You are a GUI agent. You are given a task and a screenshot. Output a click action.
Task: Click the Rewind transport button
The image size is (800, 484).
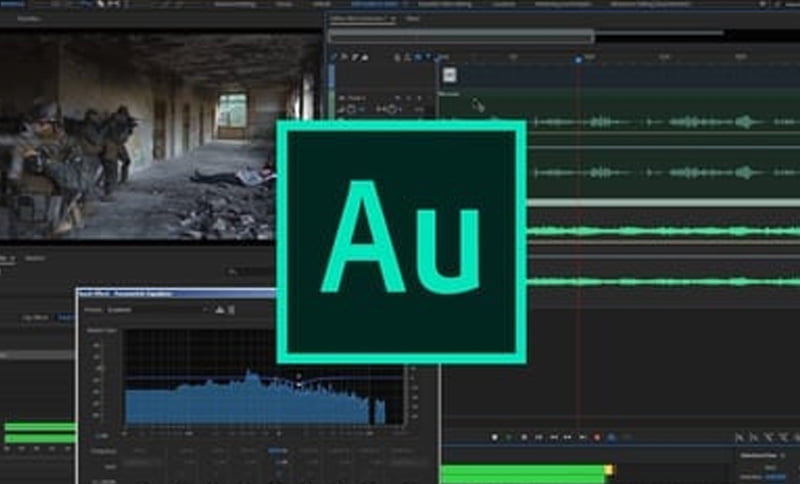(x=554, y=437)
